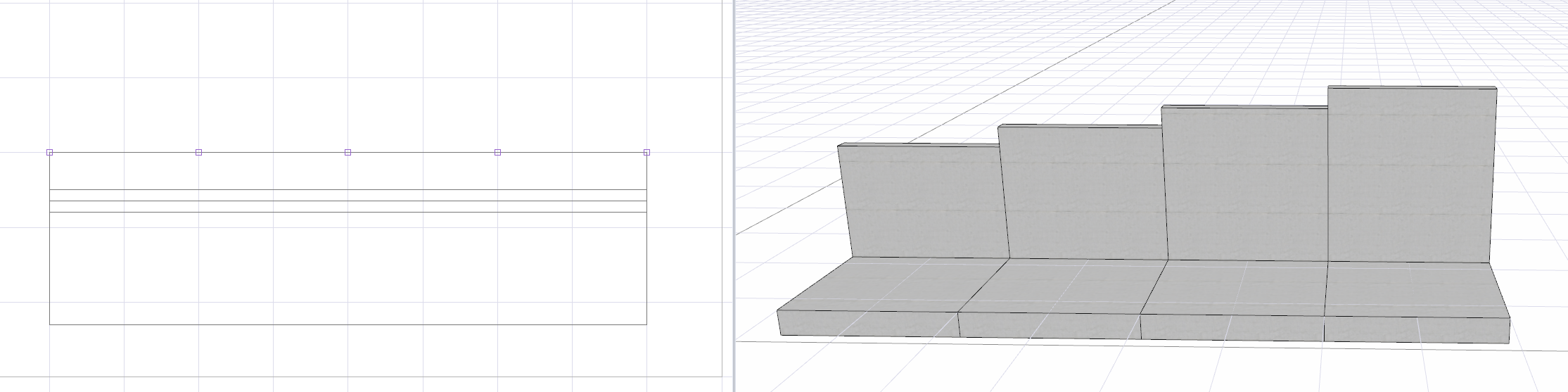Click the front face of leftmost floor slab
Image resolution: width=1568 pixels, height=392 pixels.
(869, 323)
